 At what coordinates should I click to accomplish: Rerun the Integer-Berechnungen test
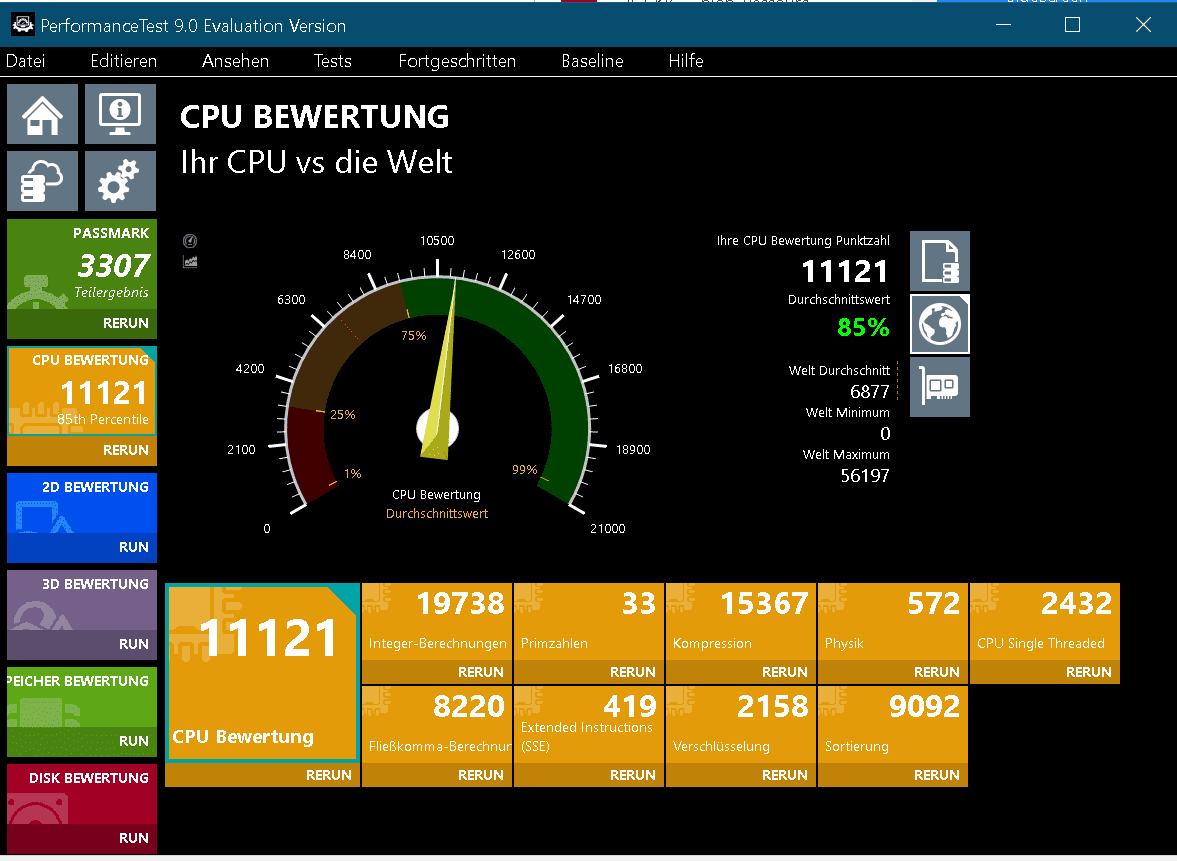(437, 672)
